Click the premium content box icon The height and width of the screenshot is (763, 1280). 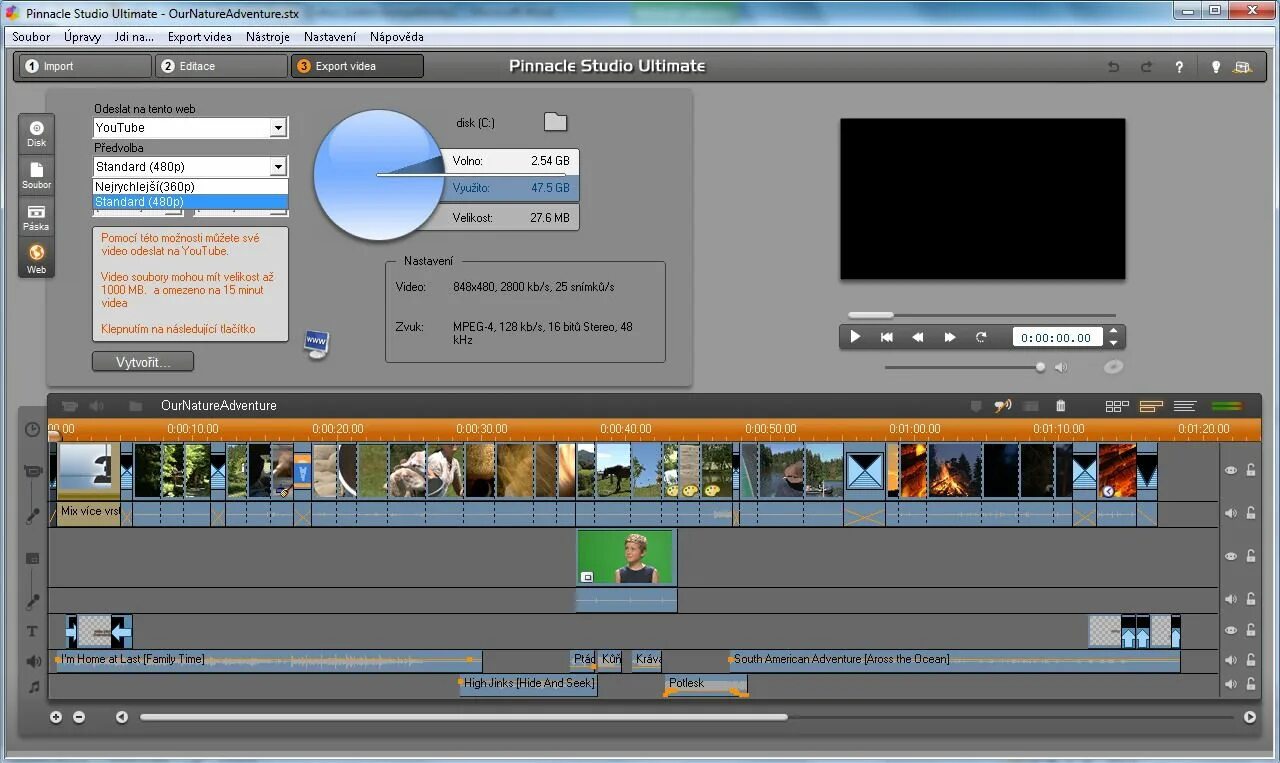pyautogui.click(x=1243, y=67)
